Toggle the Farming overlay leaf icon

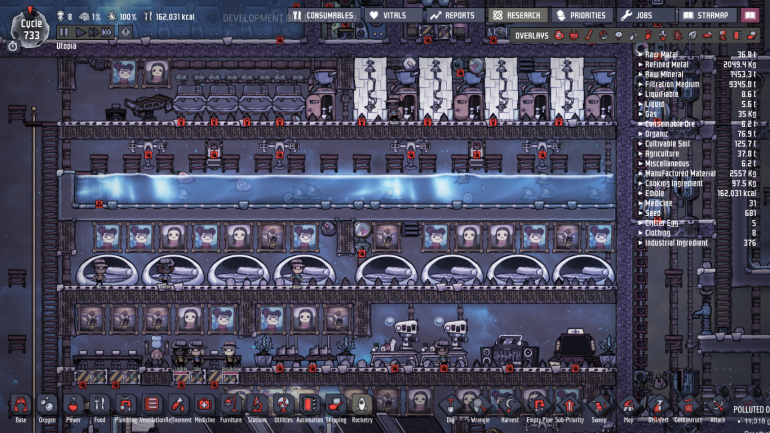pos(692,35)
